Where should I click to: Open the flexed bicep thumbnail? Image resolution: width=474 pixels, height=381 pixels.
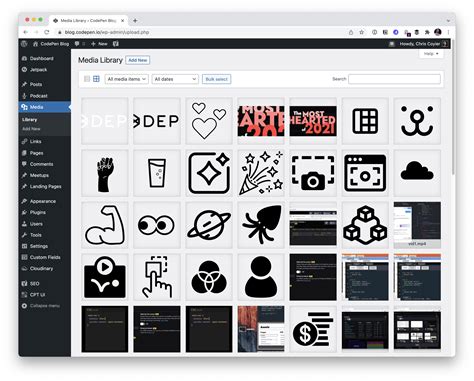point(105,225)
